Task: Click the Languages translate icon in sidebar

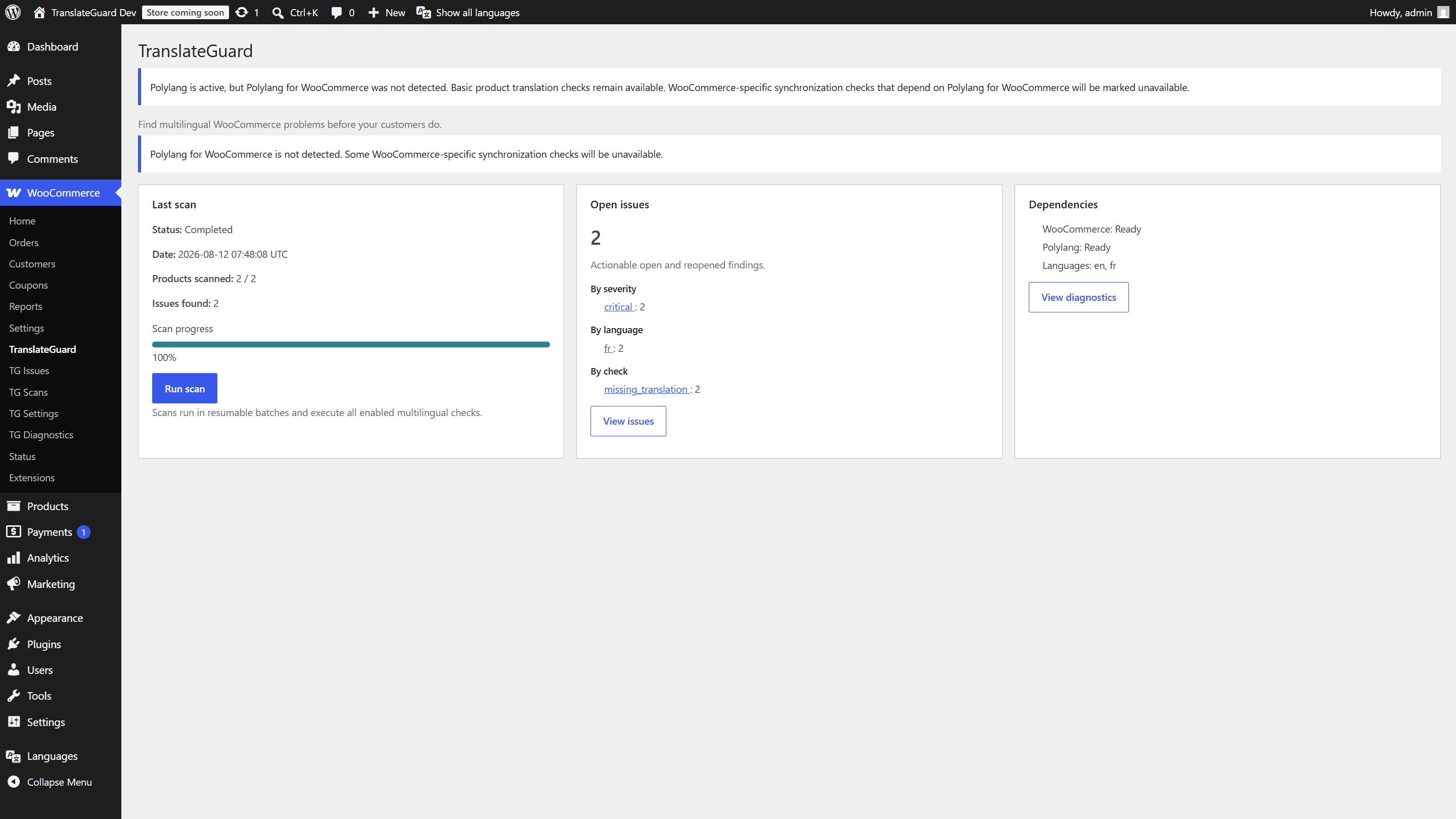Action: (x=14, y=756)
